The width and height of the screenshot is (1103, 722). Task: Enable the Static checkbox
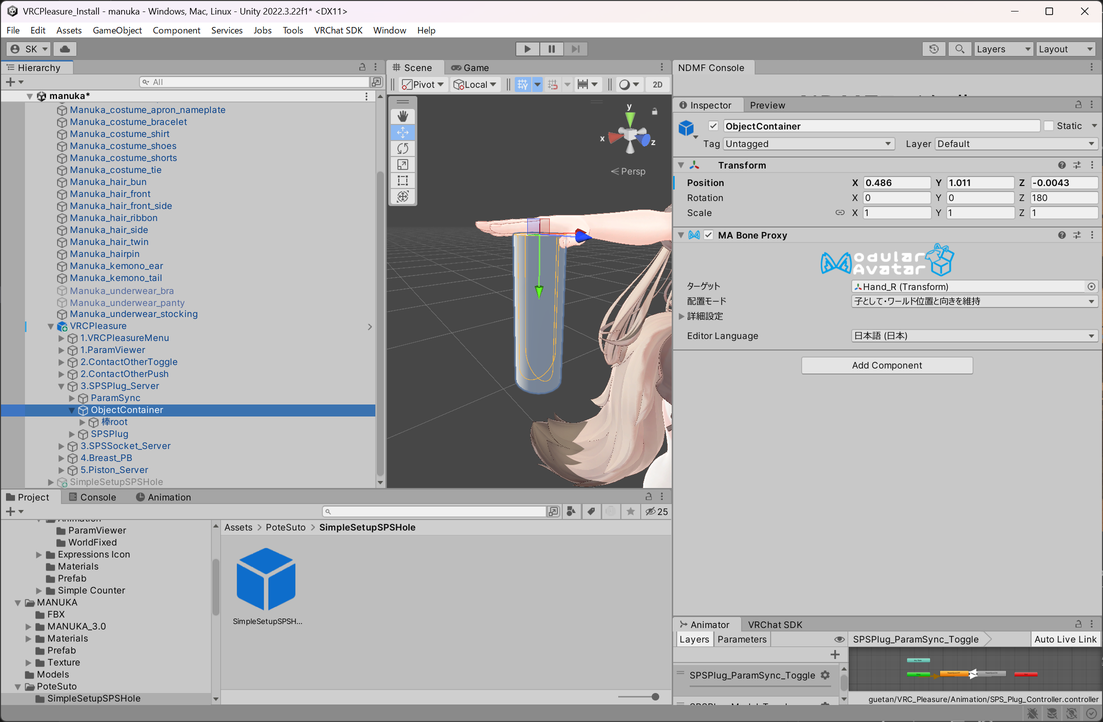tap(1049, 127)
